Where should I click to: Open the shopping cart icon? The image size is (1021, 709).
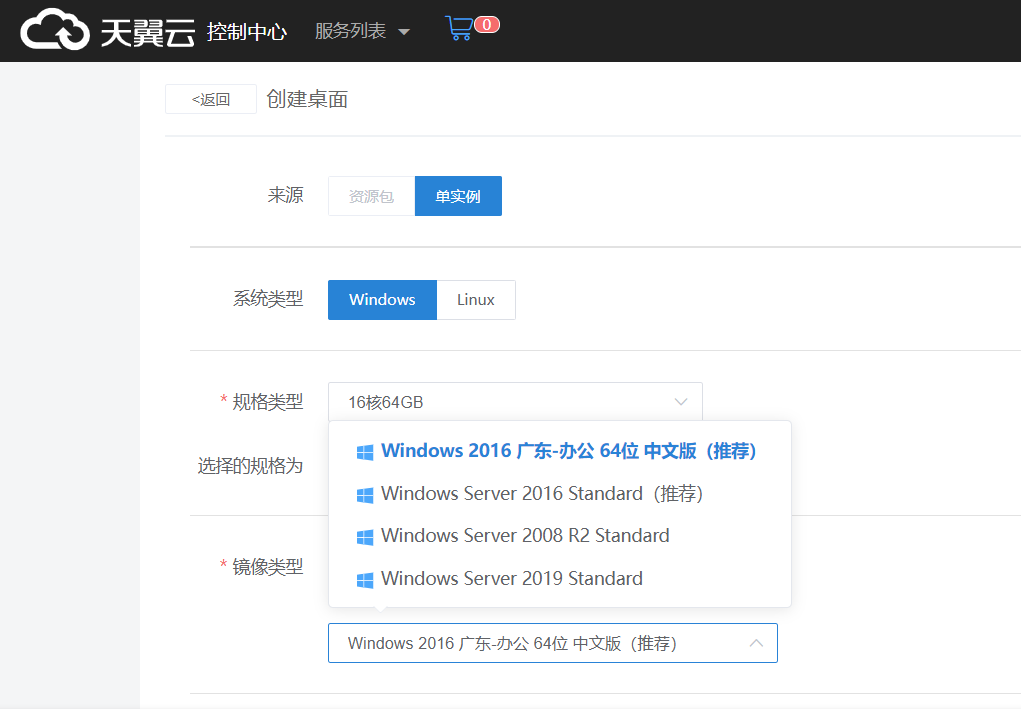(459, 28)
